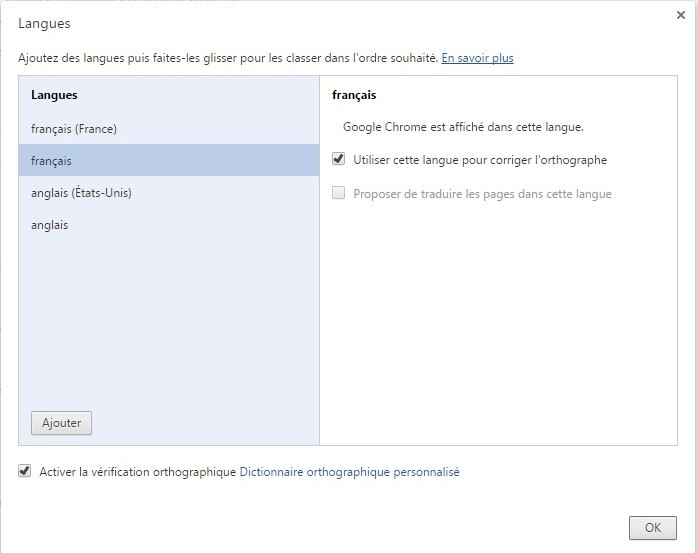Tick the 'Proposer de traduire' checkbox box

[338, 193]
